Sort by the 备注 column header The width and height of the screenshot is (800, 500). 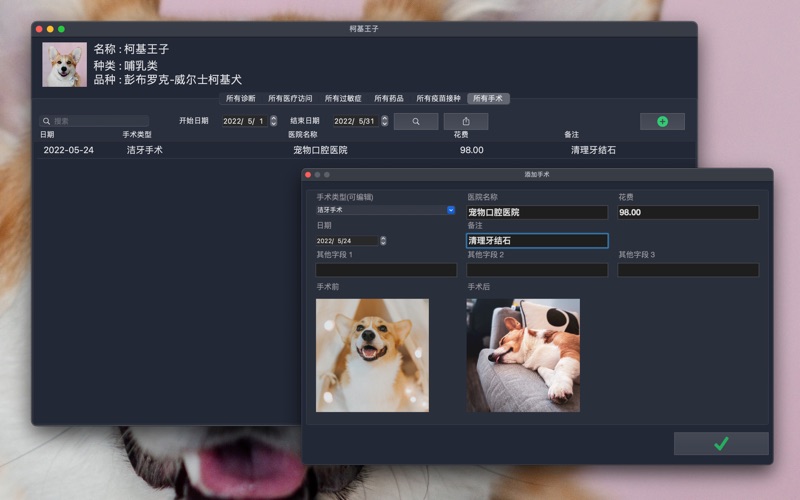tap(571, 135)
